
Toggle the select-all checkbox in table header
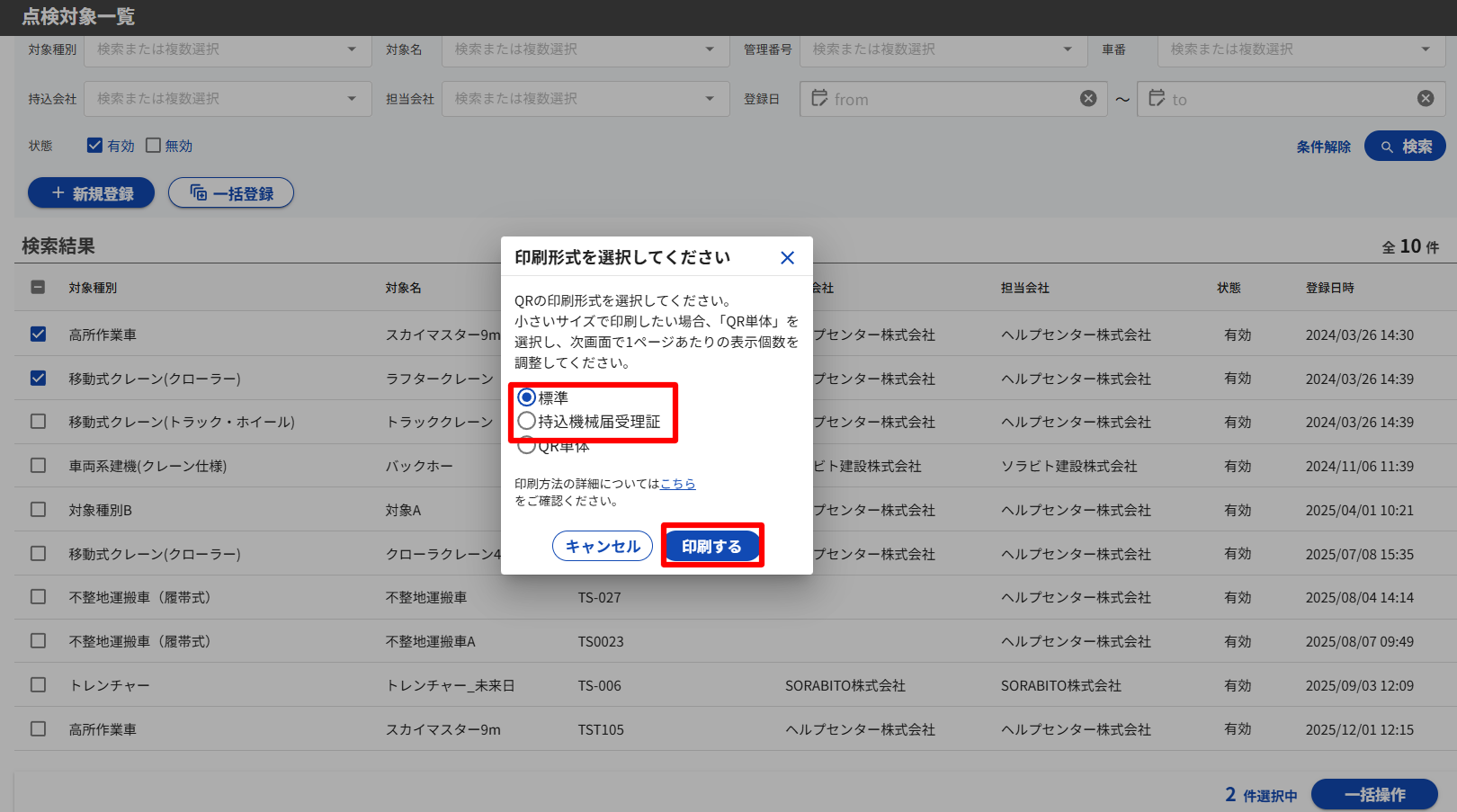coord(38,288)
